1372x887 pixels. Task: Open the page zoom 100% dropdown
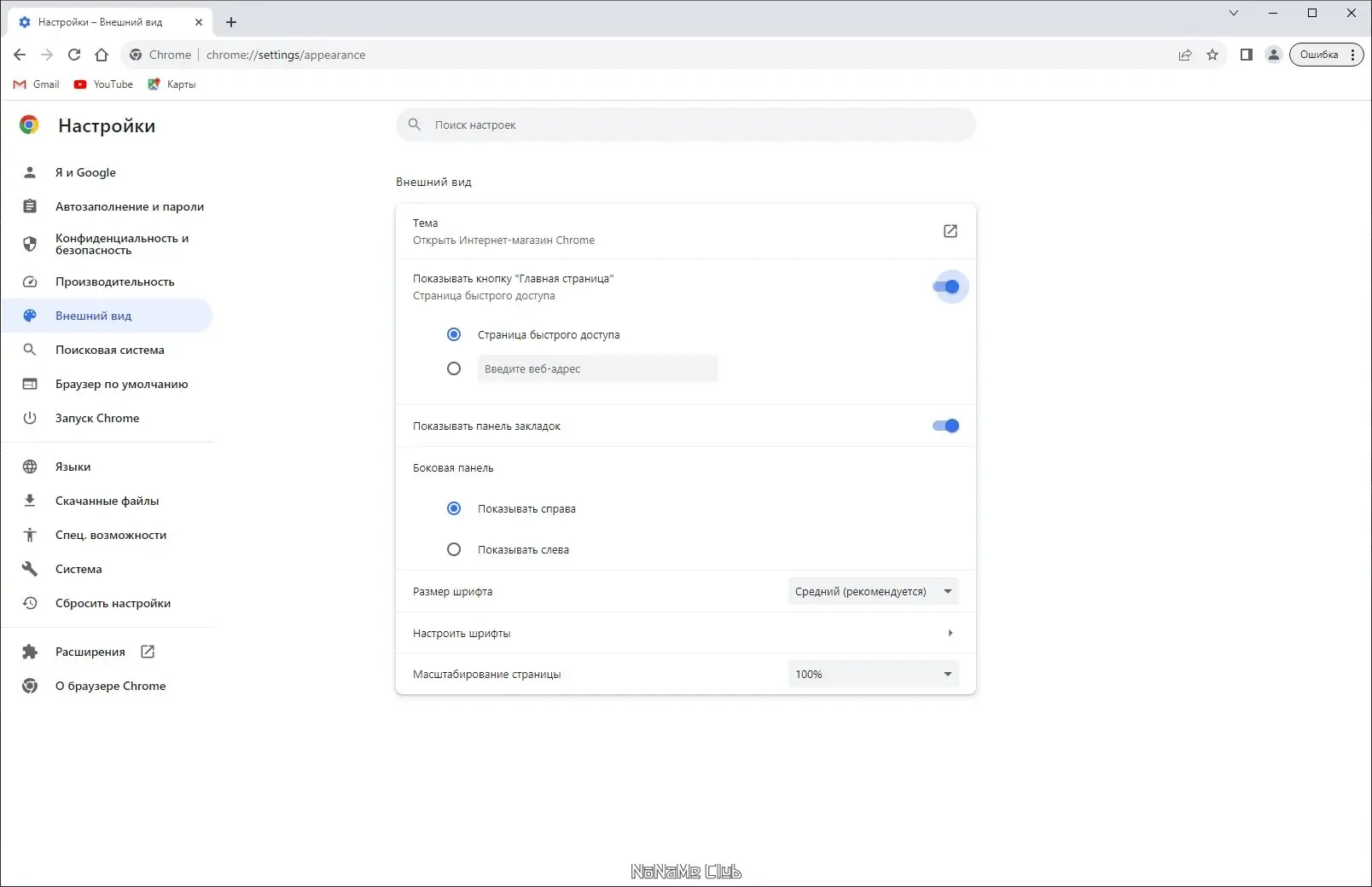(x=873, y=674)
